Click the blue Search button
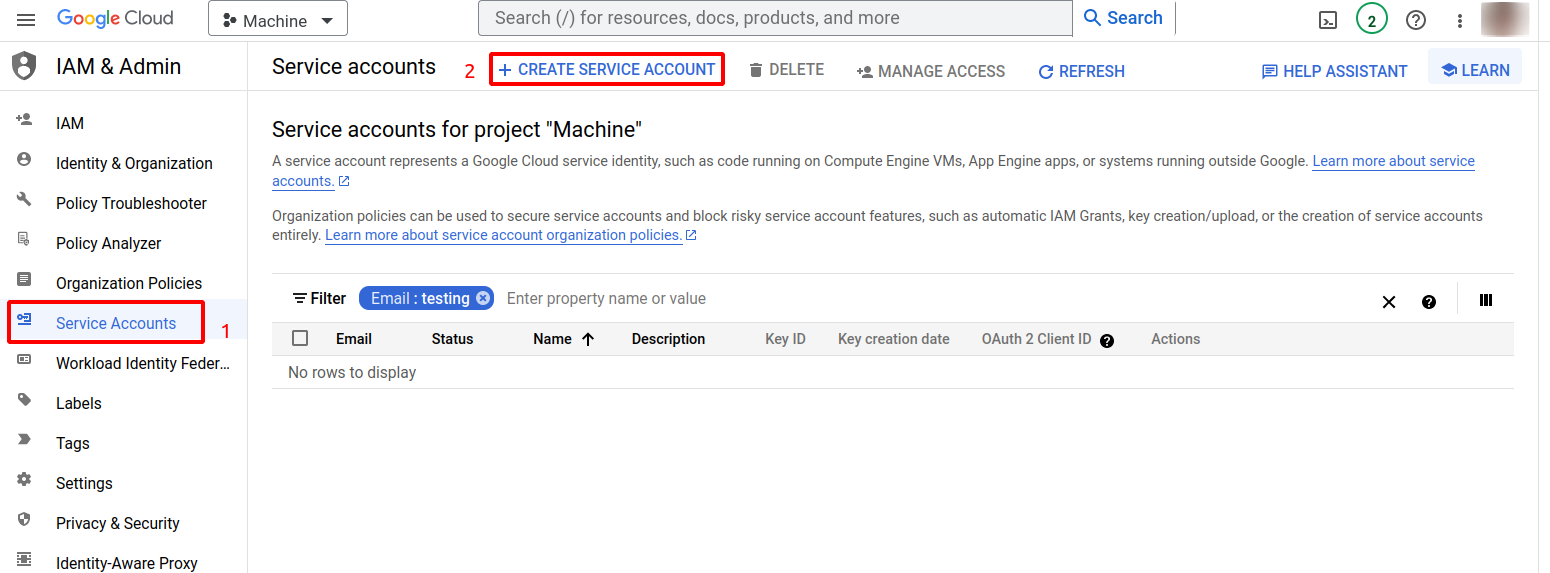The image size is (1550, 573). [x=1123, y=18]
